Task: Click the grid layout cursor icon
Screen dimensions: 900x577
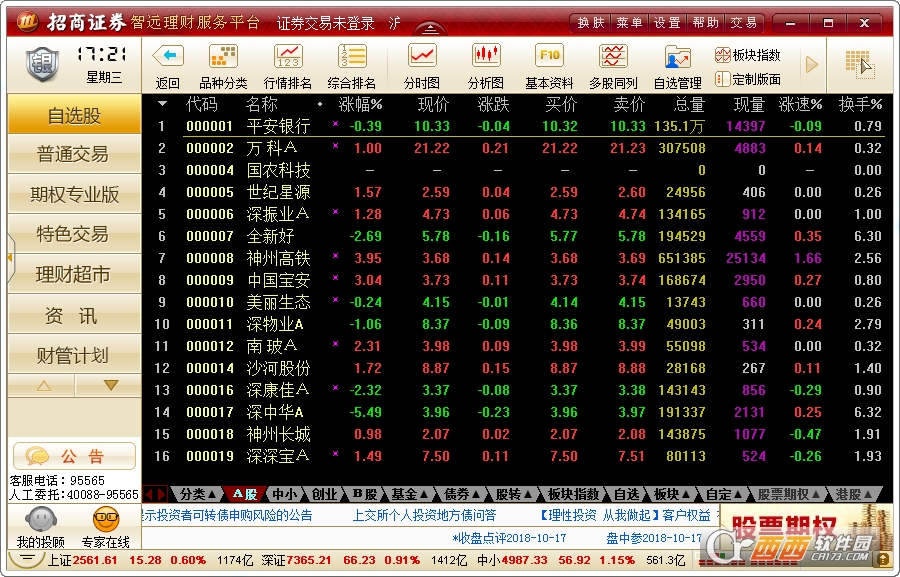Action: [859, 64]
